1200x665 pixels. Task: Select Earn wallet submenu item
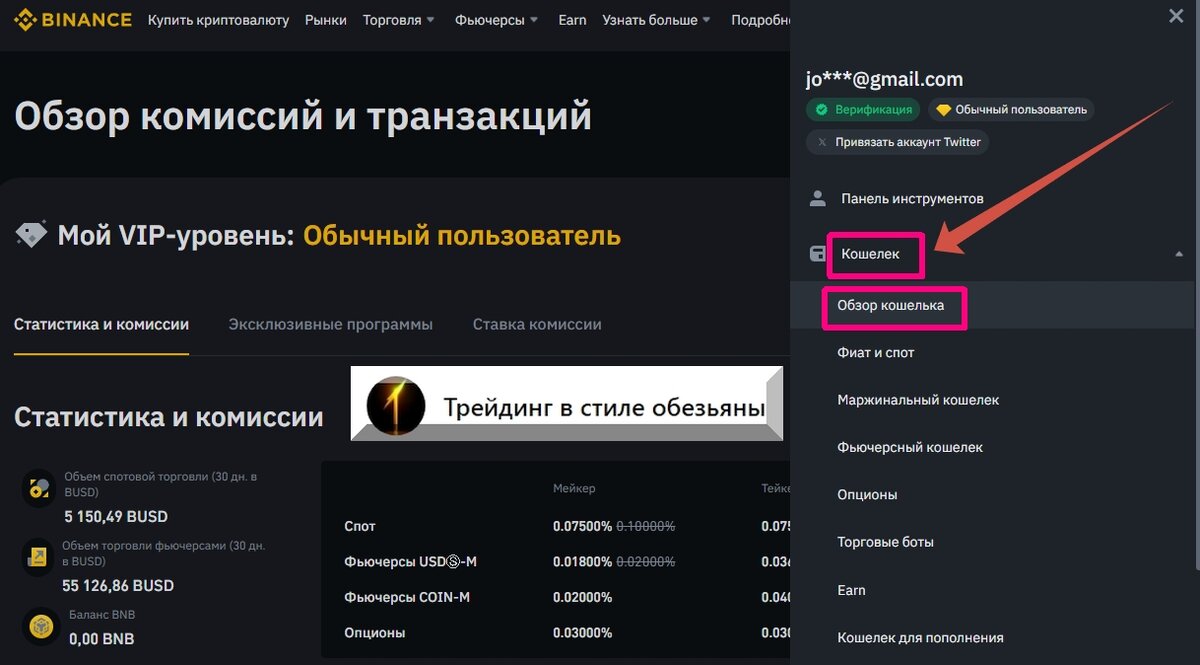click(851, 590)
